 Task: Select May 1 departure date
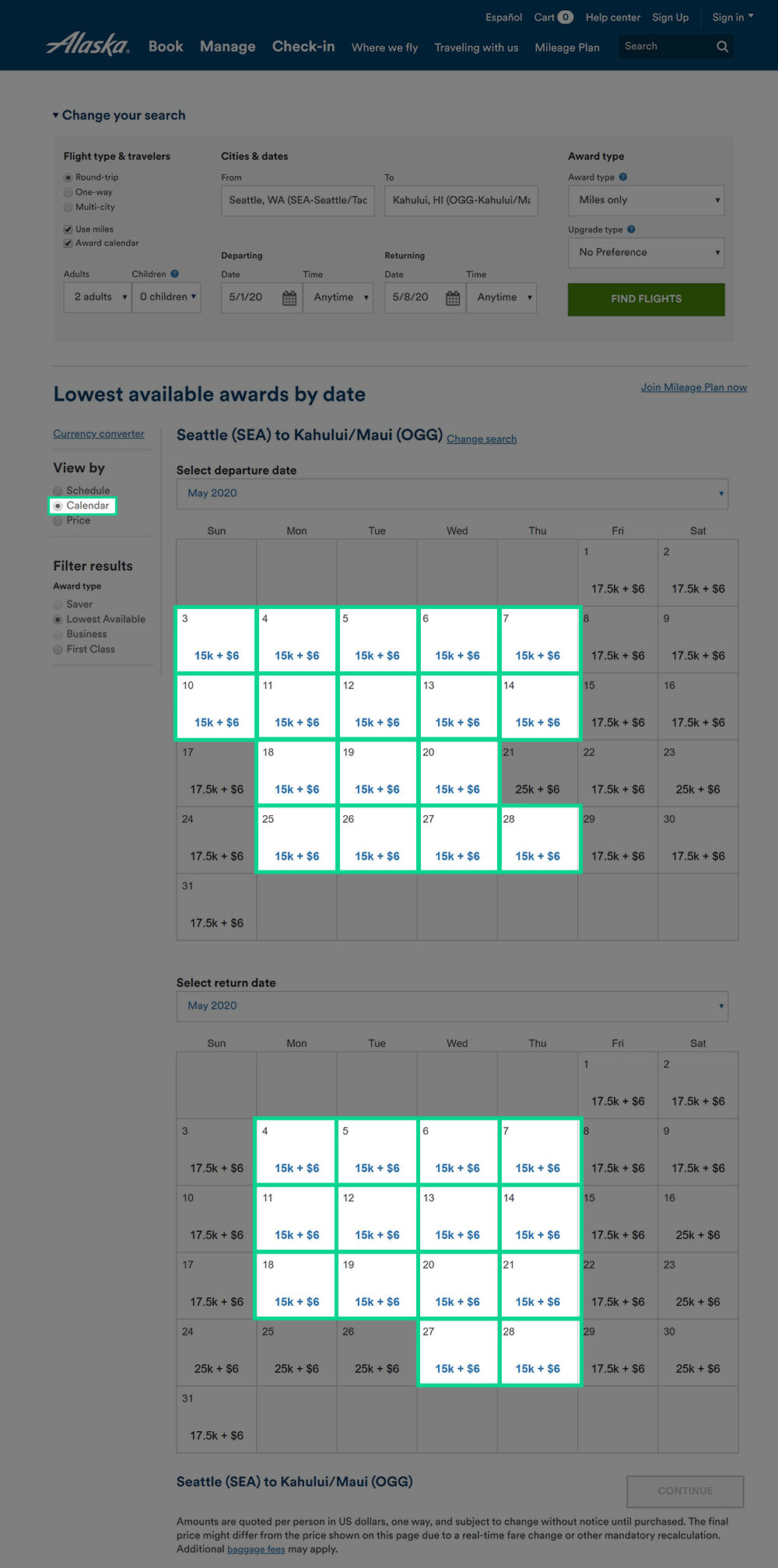618,572
